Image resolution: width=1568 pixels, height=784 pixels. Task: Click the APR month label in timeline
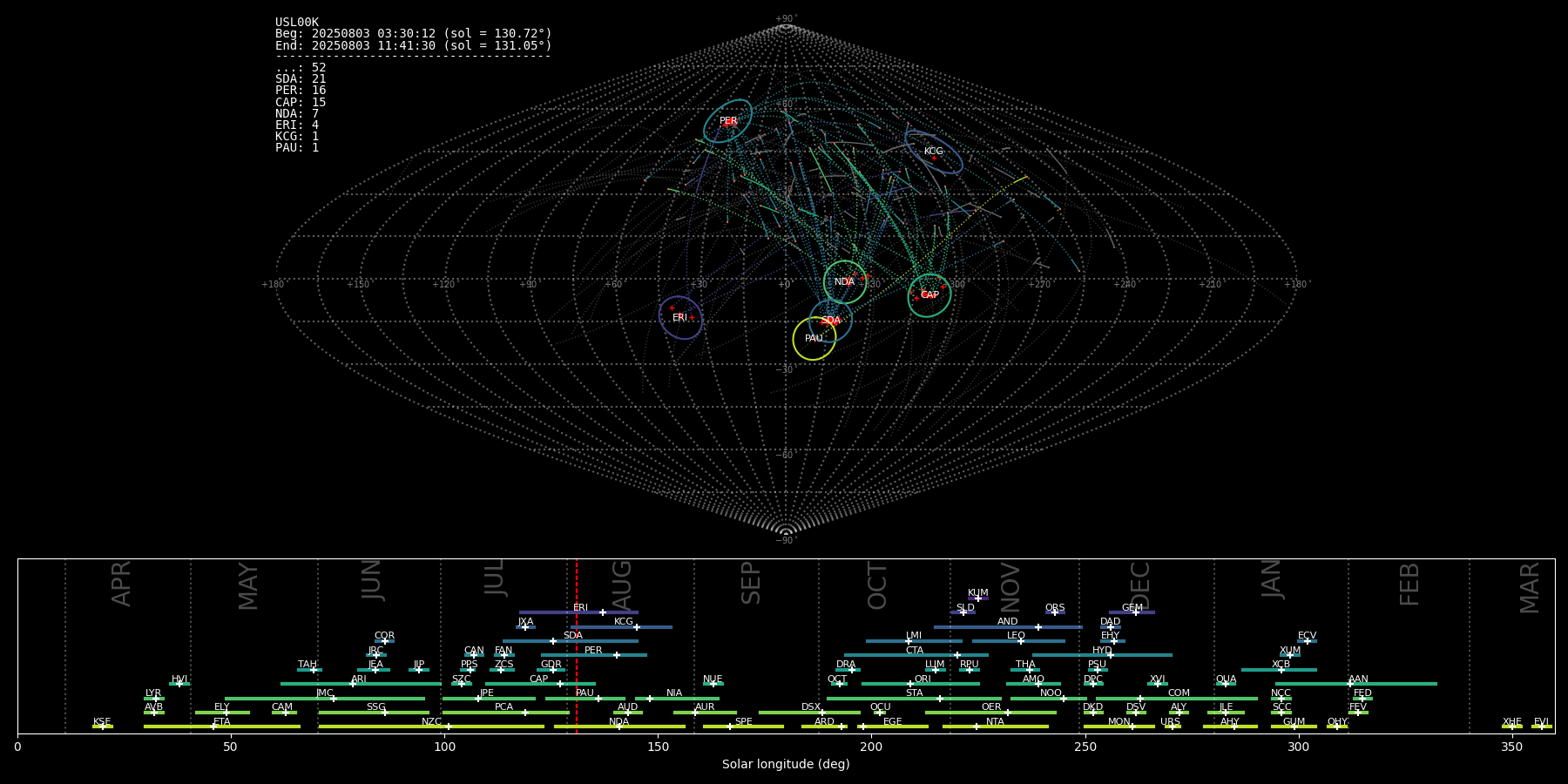[x=121, y=584]
